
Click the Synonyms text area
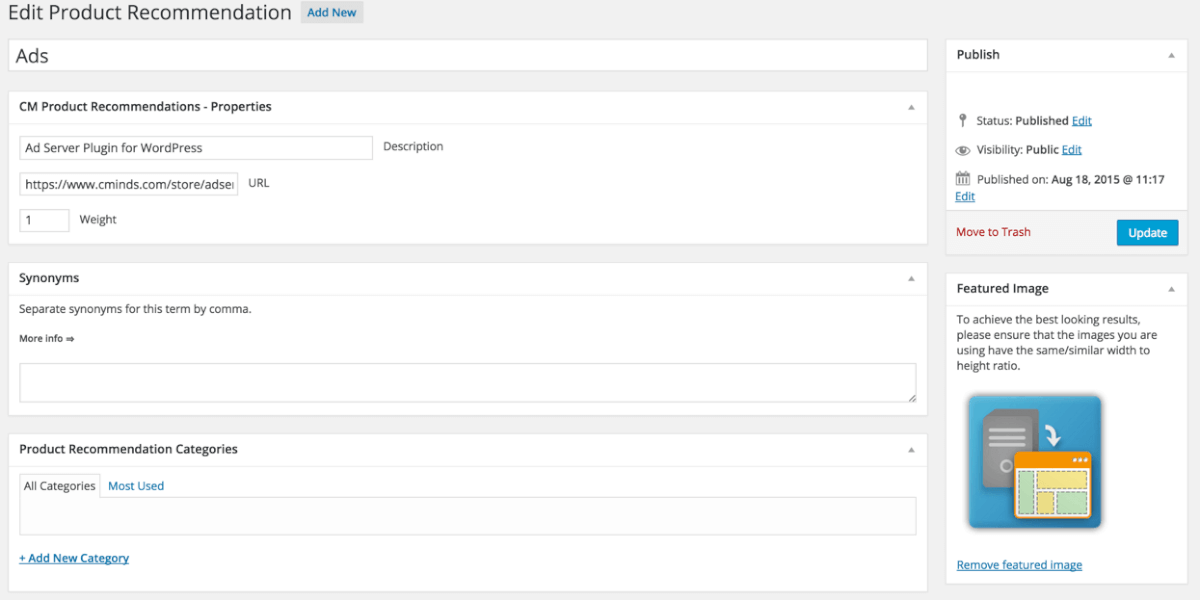[x=467, y=383]
